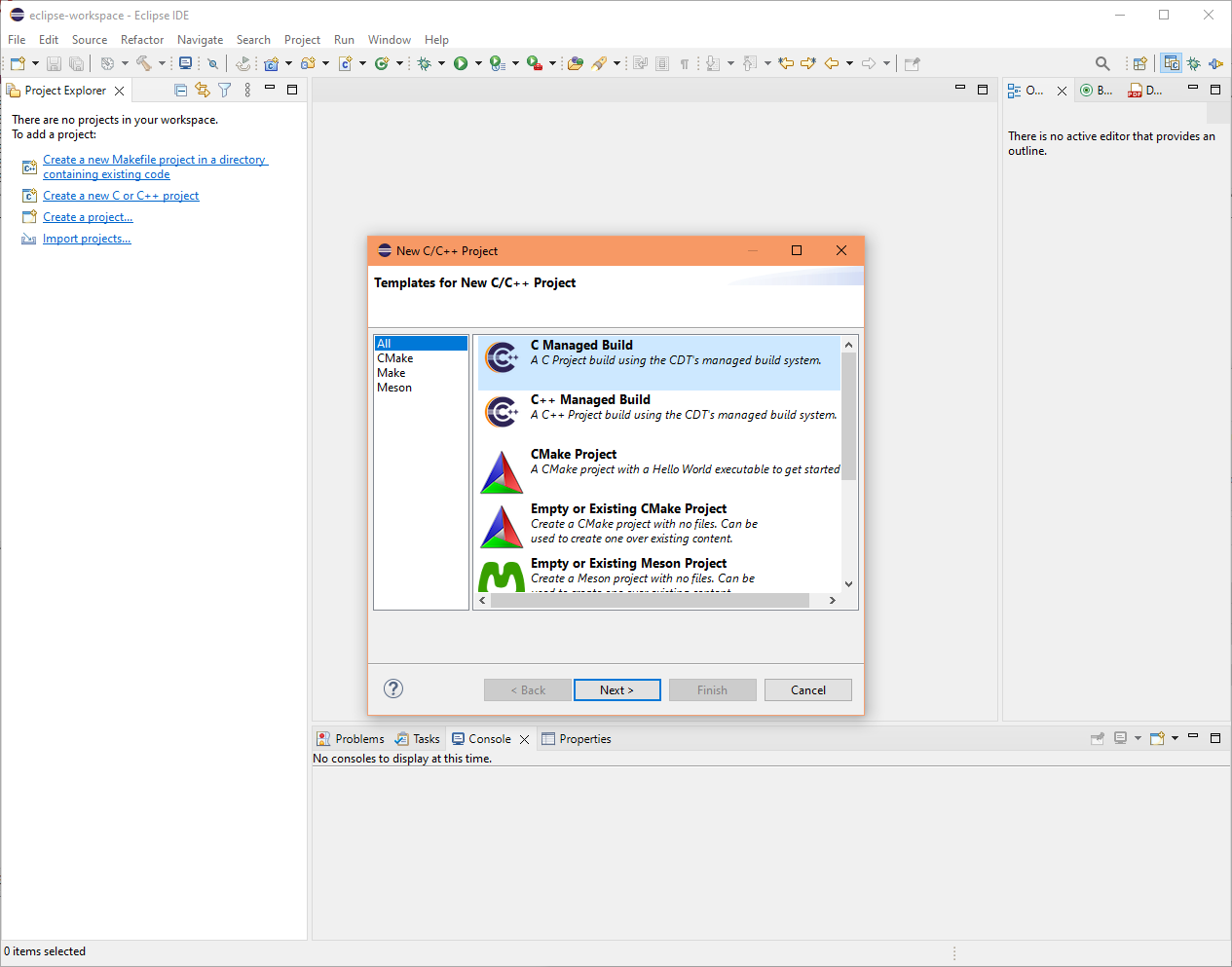Click the Debug bug icon in toolbar
Image resolution: width=1232 pixels, height=967 pixels.
pos(424,63)
